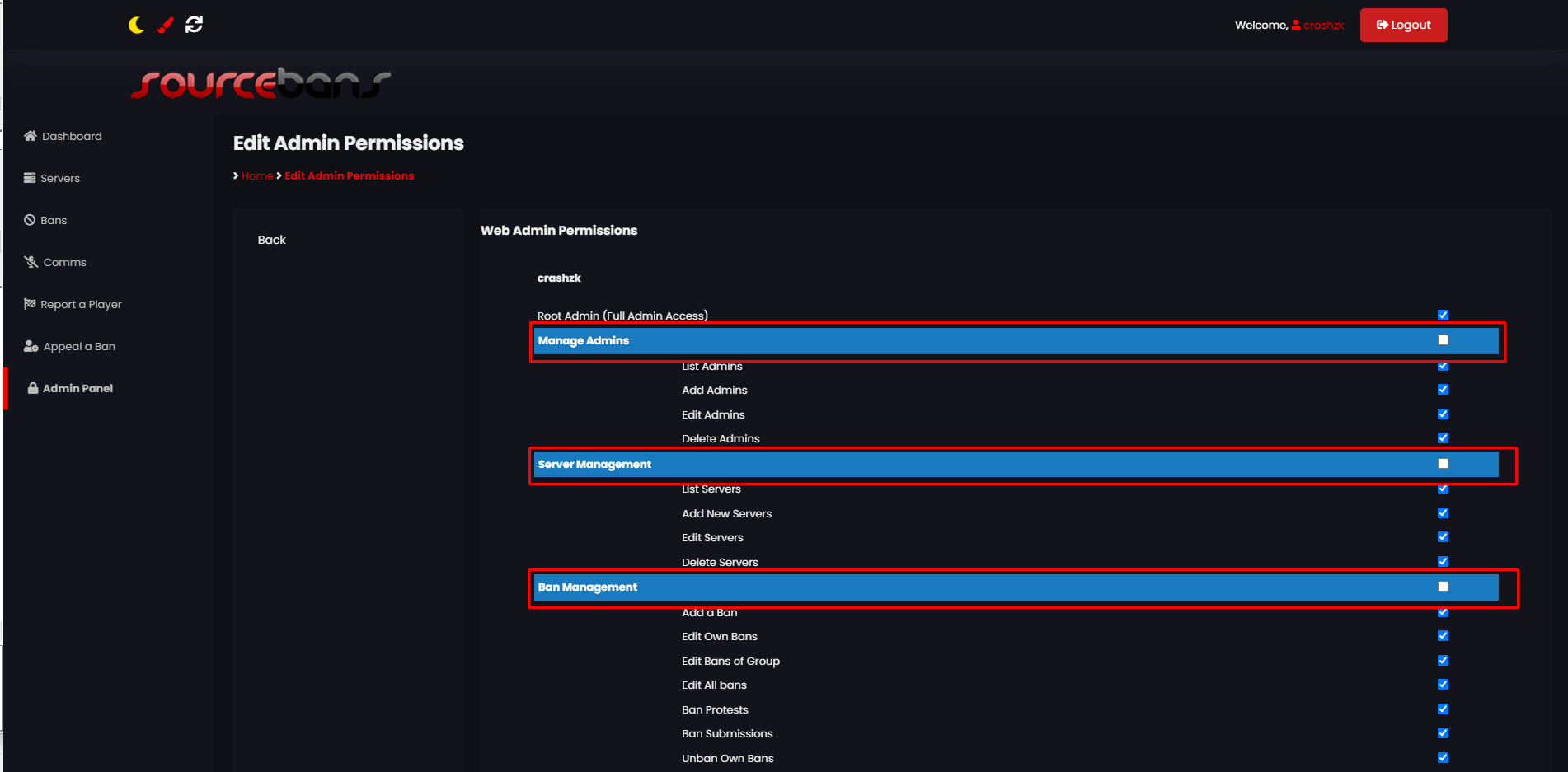Screen dimensions: 1568x772
Task: Check the Ban Management checkbox
Action: pyautogui.click(x=1443, y=586)
